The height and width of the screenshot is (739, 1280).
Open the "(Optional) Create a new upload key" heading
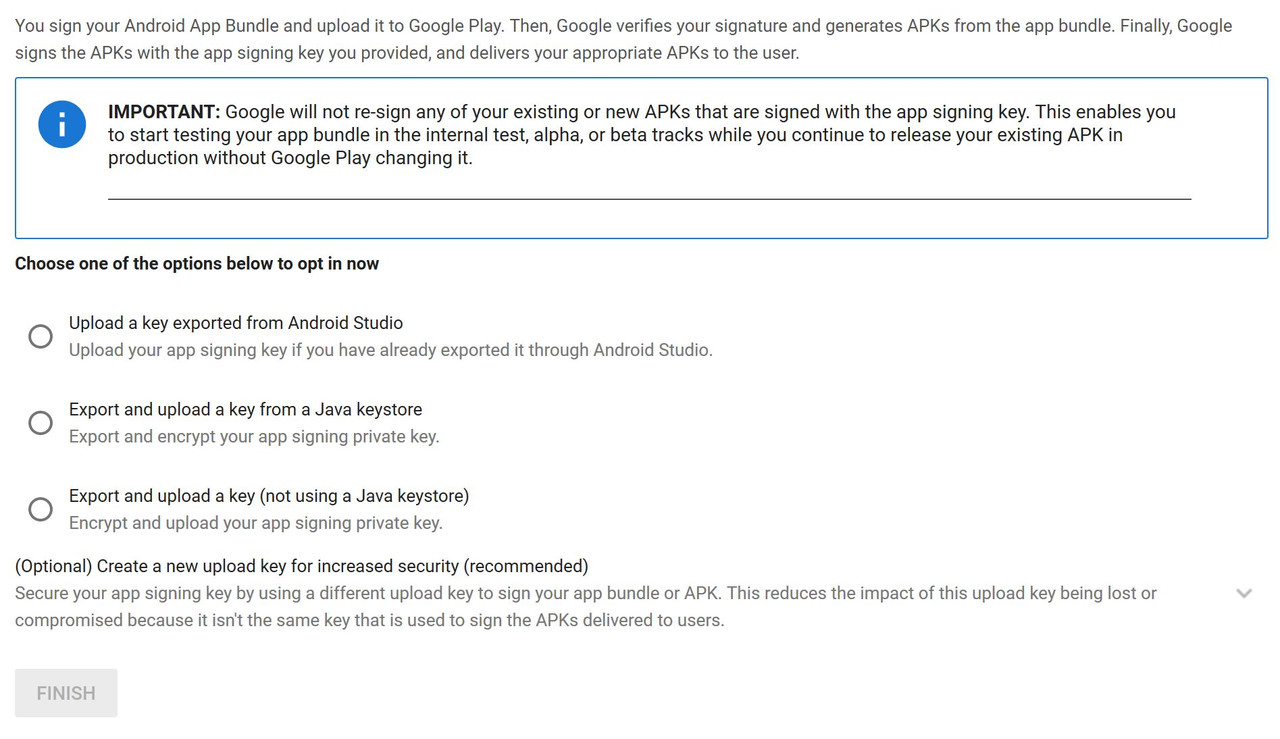[x=301, y=566]
